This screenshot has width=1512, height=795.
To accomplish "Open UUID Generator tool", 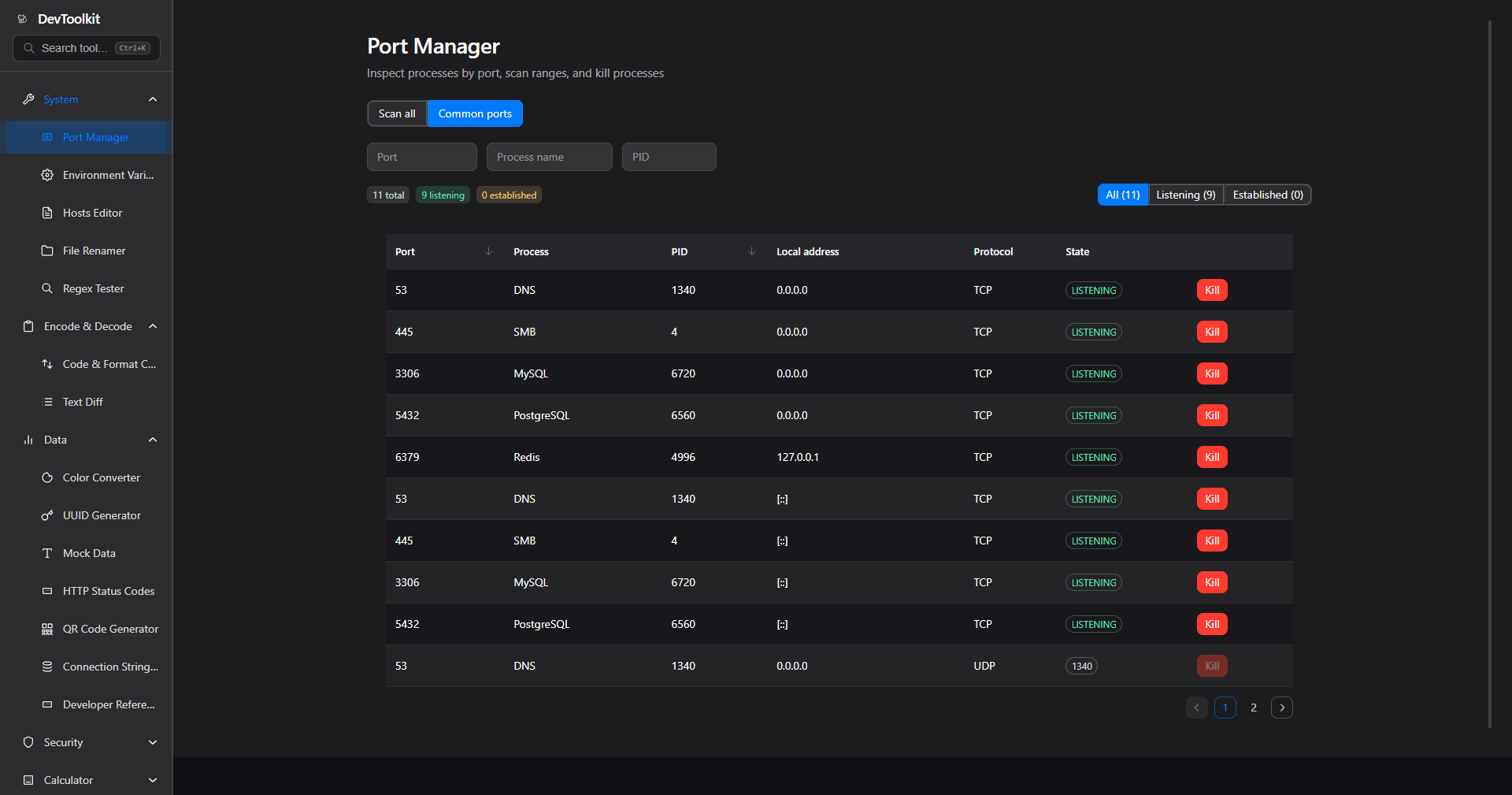I will tap(87, 515).
